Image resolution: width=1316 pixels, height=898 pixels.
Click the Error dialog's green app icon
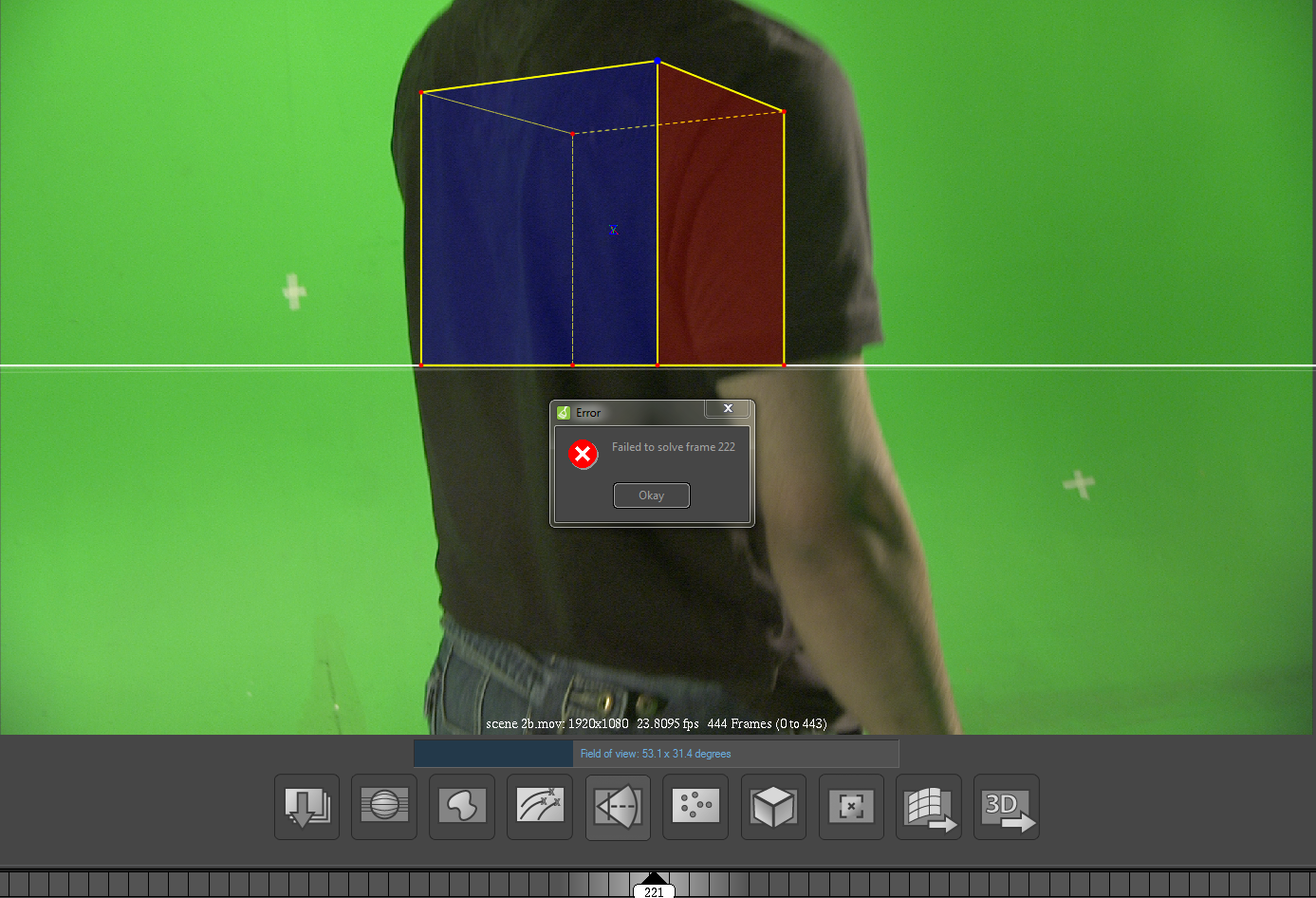tap(564, 412)
